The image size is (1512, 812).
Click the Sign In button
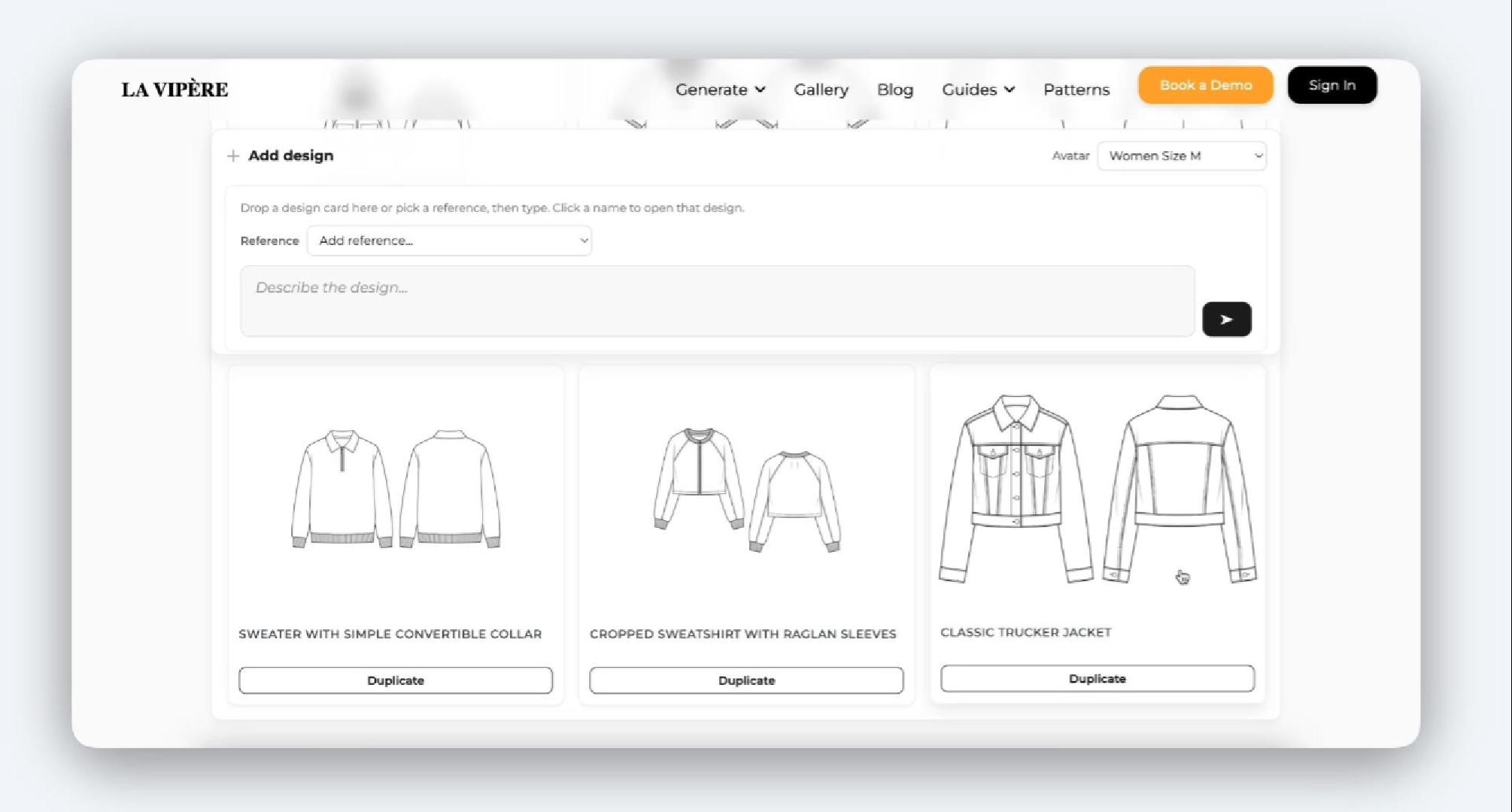[1332, 85]
